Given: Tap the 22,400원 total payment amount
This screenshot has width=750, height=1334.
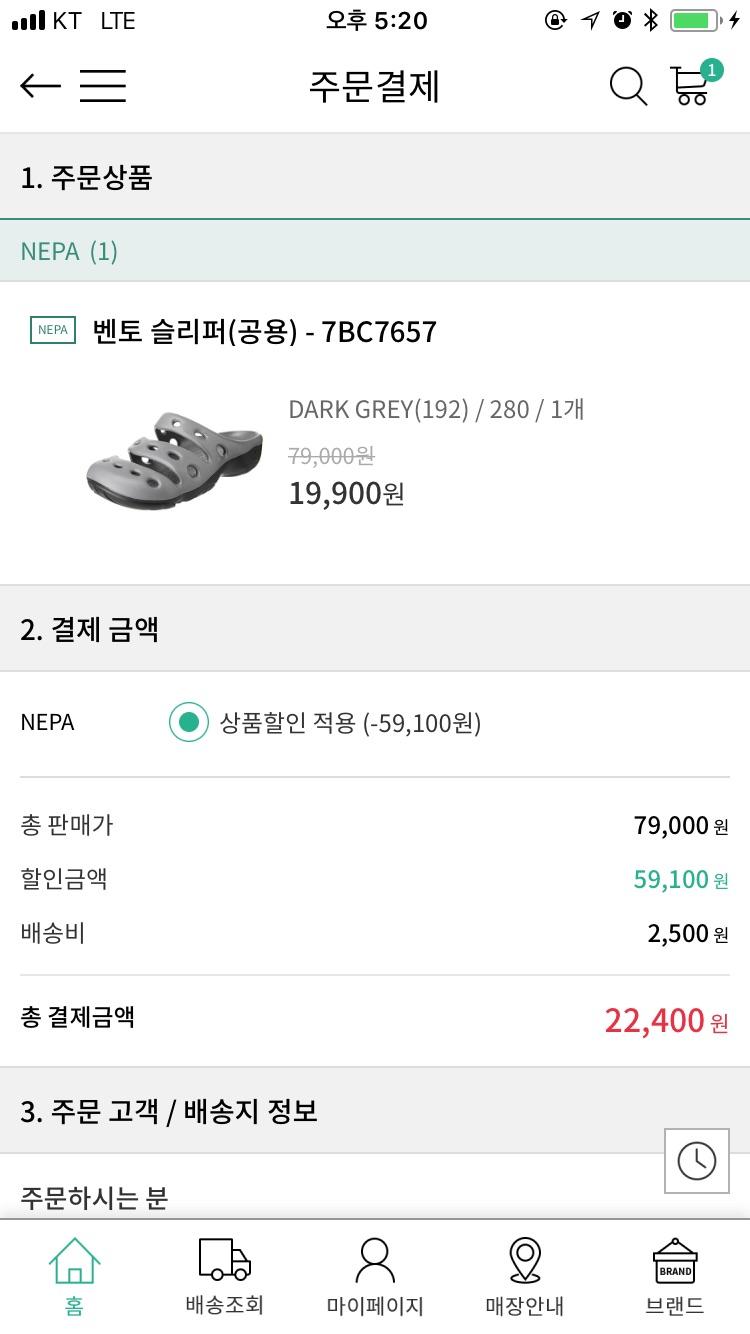Looking at the screenshot, I should [666, 1021].
